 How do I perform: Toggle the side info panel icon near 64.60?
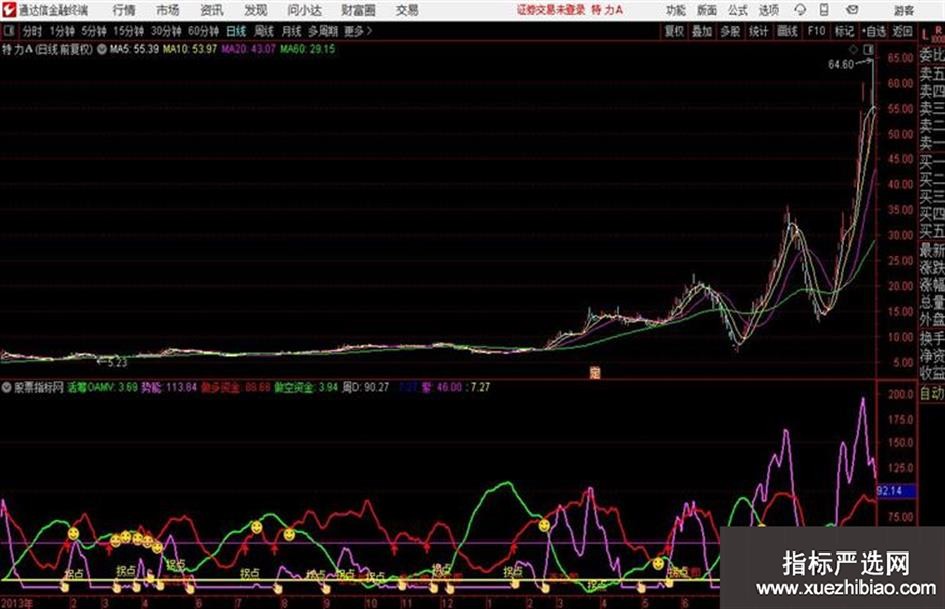click(x=868, y=49)
